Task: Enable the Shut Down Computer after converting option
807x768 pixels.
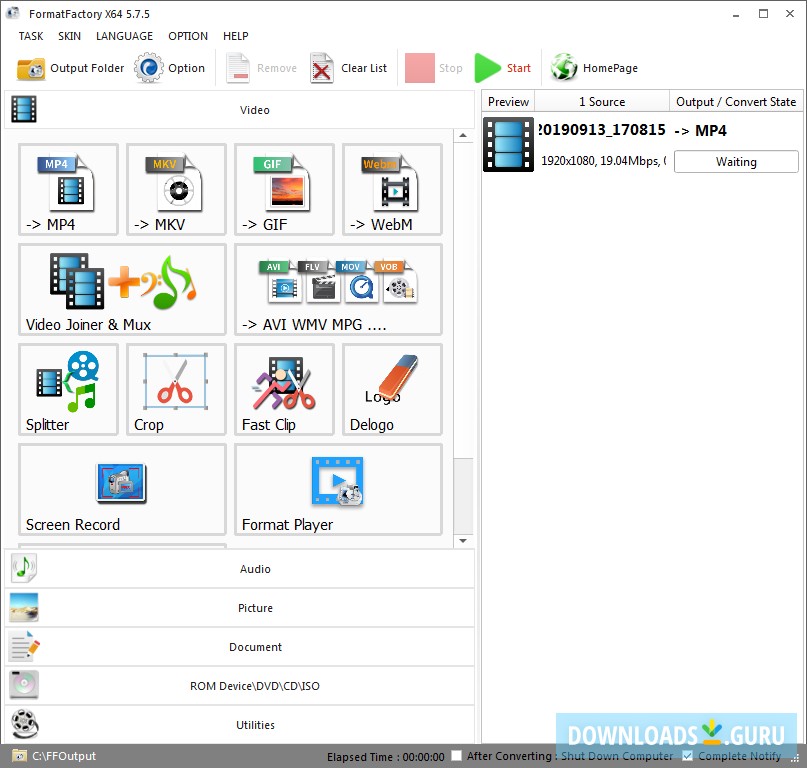Action: 455,756
